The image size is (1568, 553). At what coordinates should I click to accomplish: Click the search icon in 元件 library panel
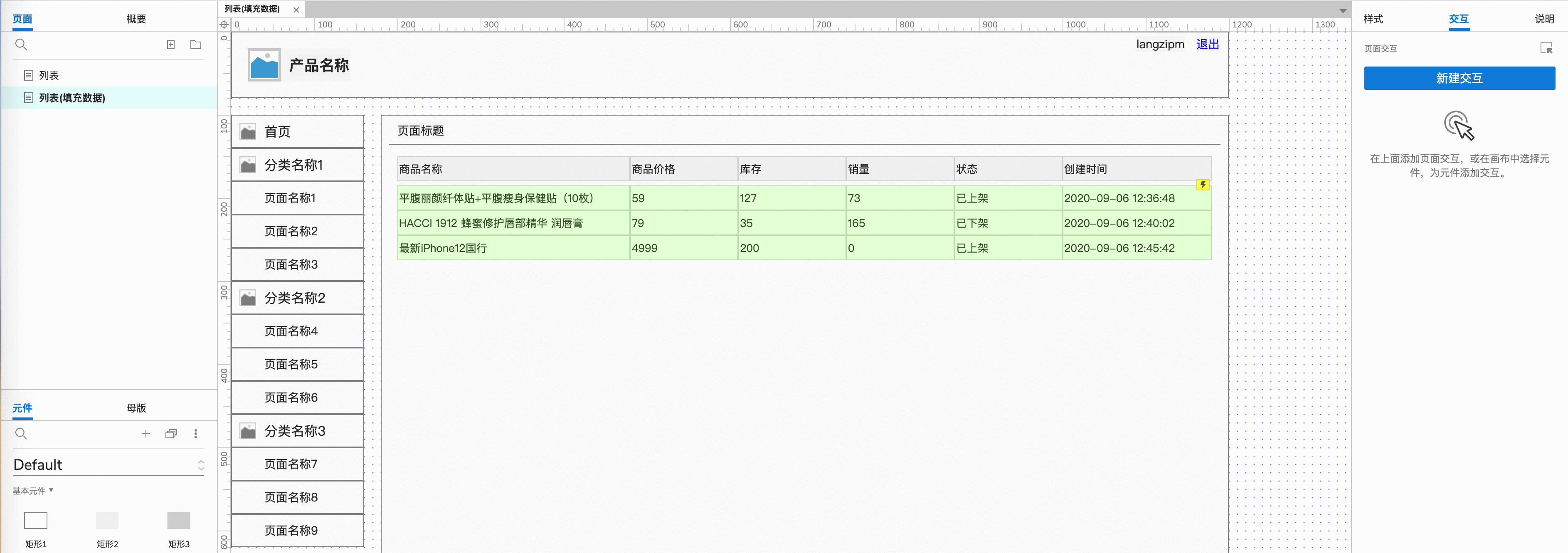(21, 434)
